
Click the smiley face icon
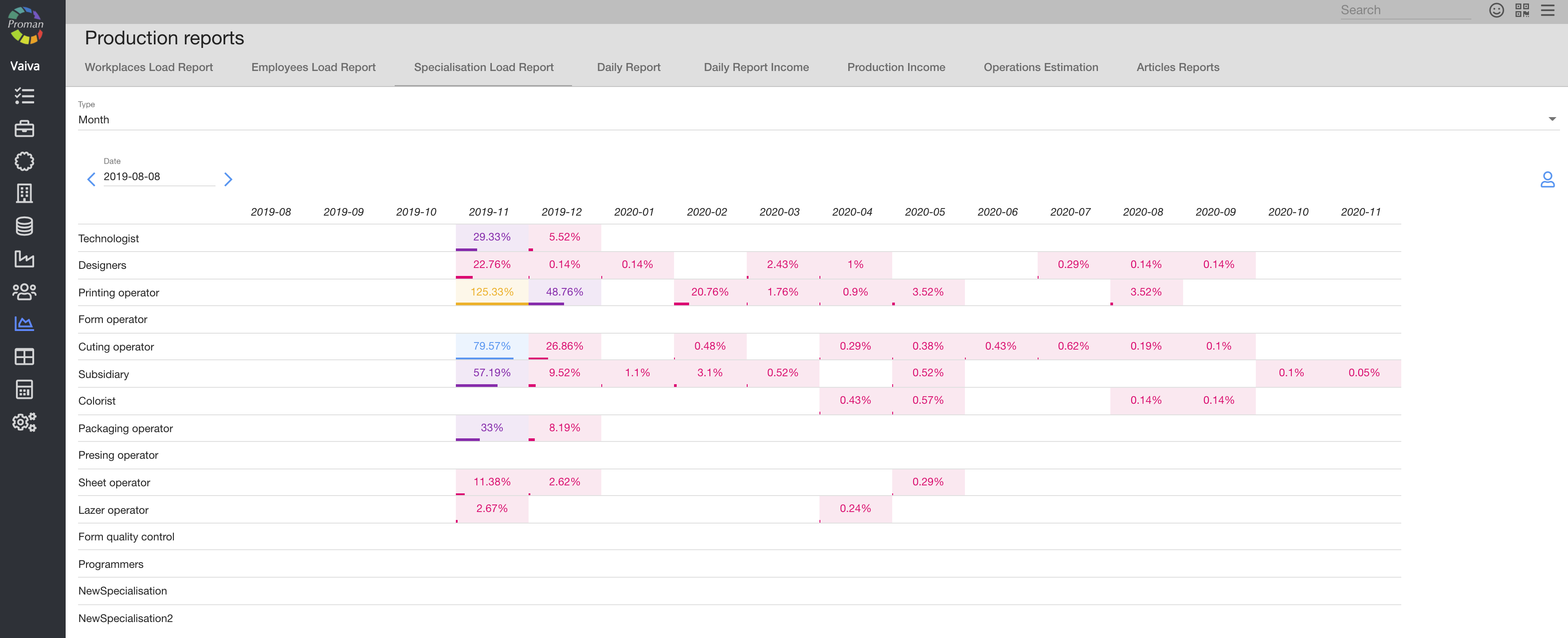click(1496, 10)
